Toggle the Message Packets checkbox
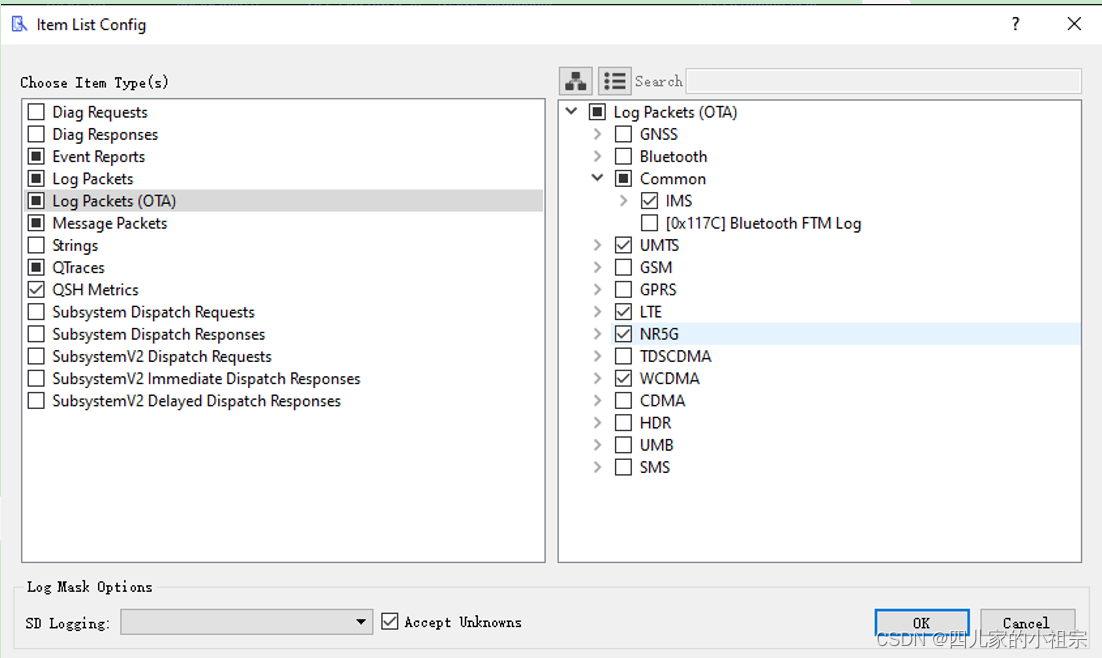This screenshot has height=658, width=1102. click(37, 223)
